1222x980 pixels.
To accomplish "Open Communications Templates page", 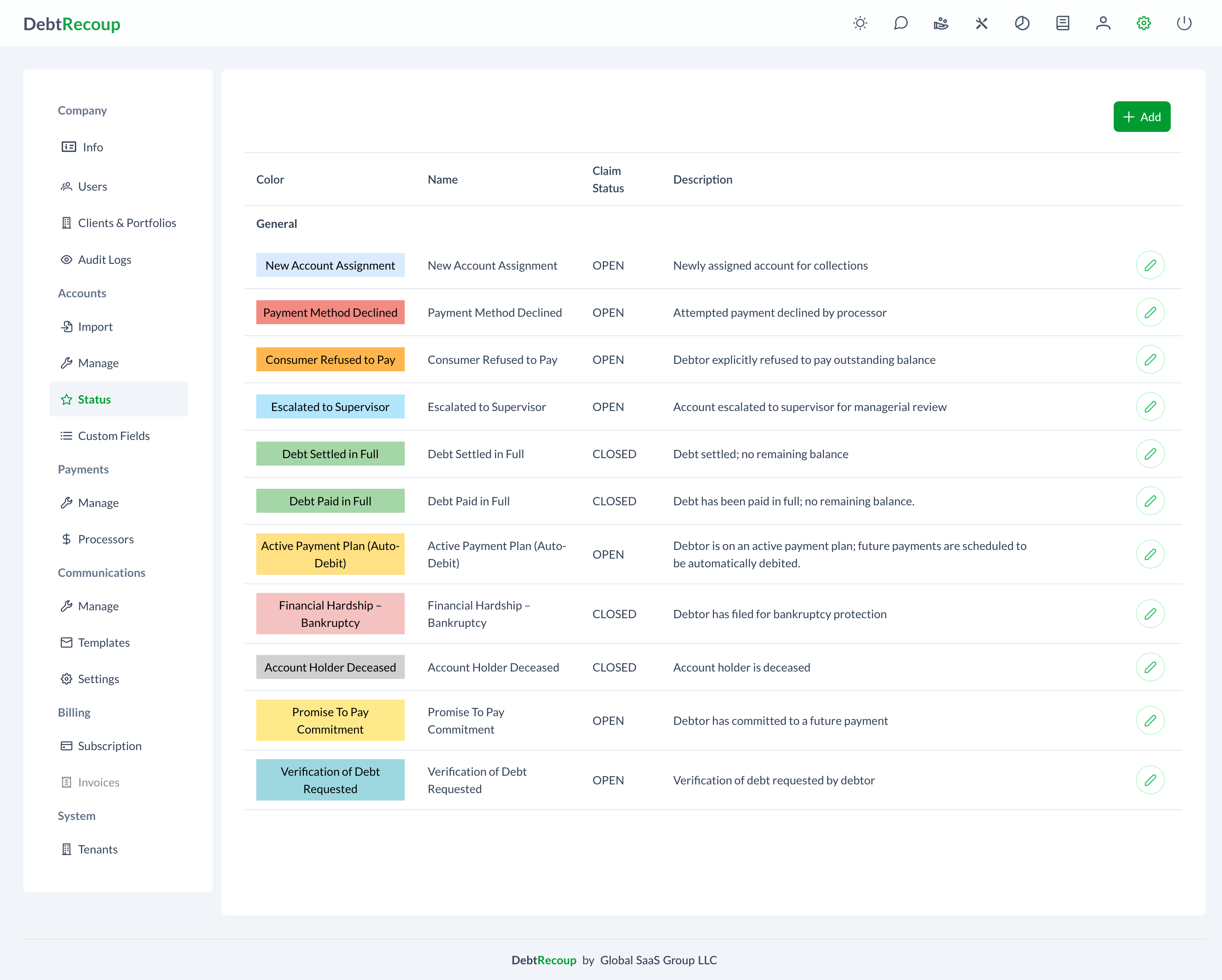I will click(104, 643).
